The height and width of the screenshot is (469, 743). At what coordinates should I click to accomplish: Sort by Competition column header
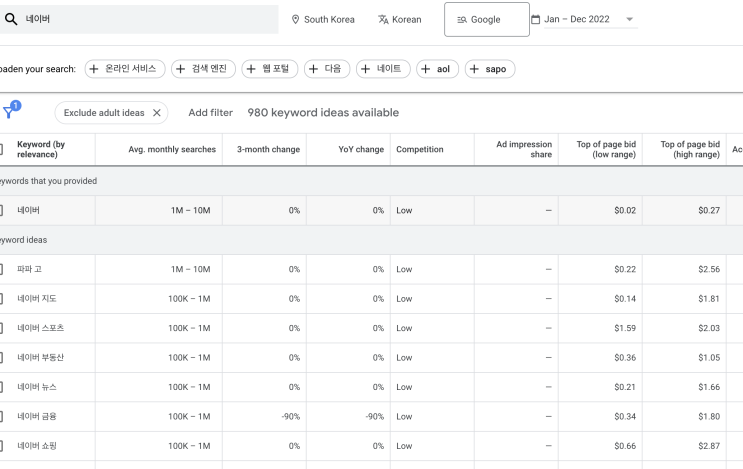420,149
